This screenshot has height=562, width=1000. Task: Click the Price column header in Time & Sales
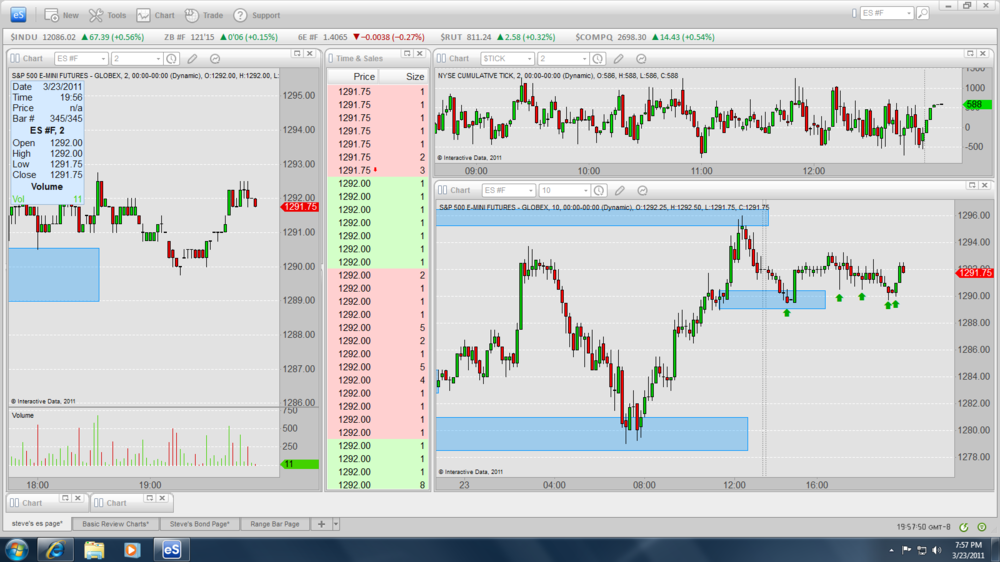(364, 77)
